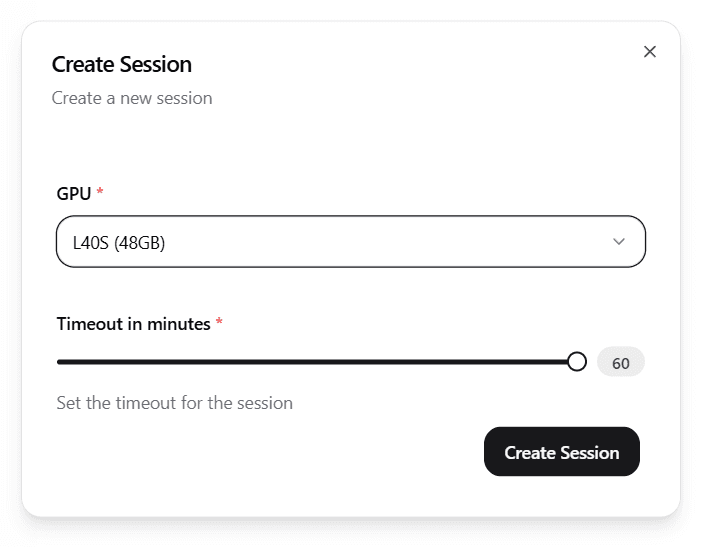Image resolution: width=716 pixels, height=547 pixels.
Task: Click the 'Timeout in minutes' label
Action: tap(134, 324)
